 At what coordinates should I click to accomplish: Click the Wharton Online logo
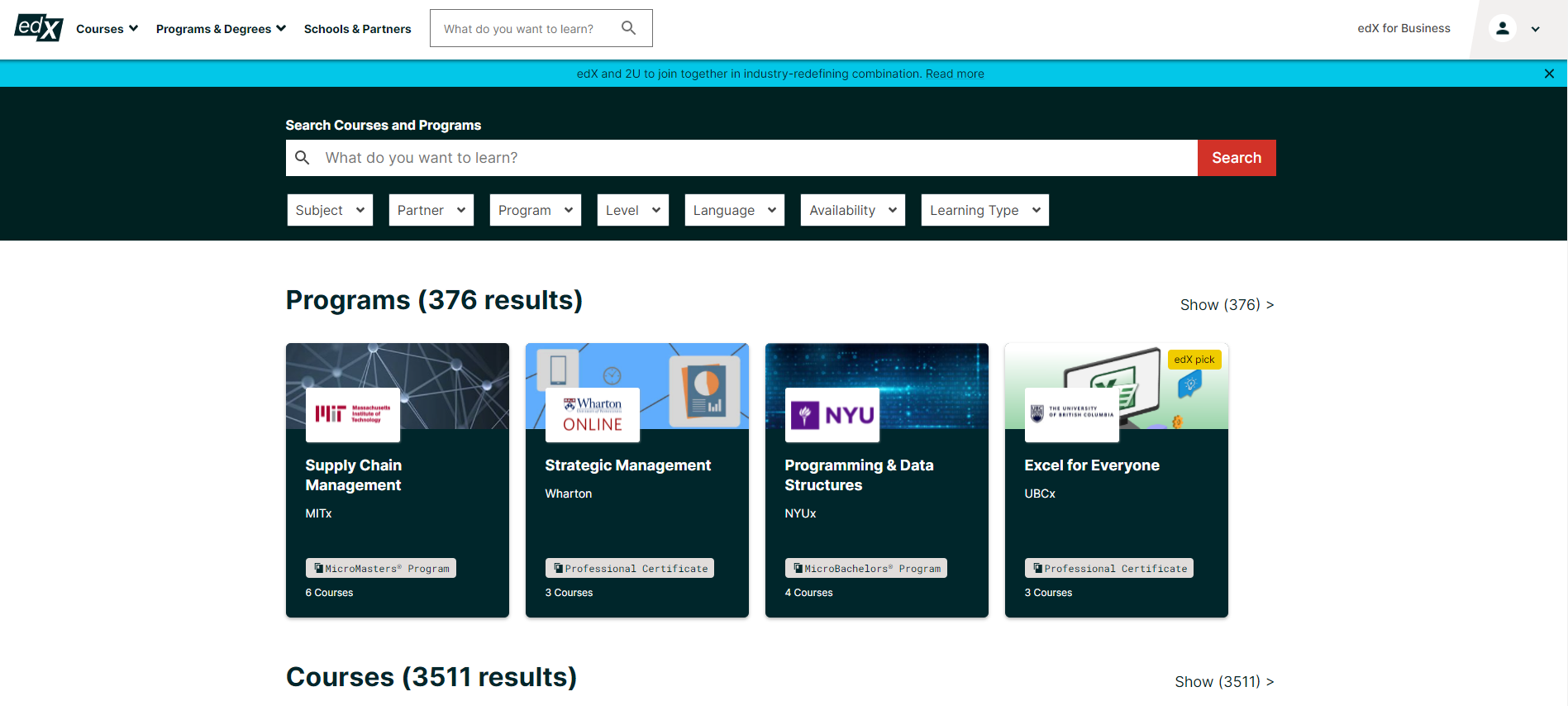593,414
